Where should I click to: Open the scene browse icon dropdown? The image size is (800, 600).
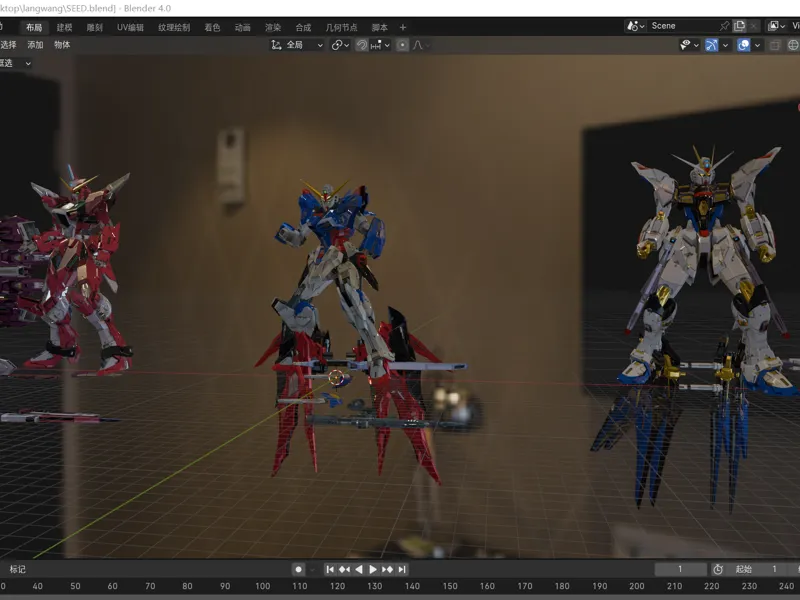636,26
